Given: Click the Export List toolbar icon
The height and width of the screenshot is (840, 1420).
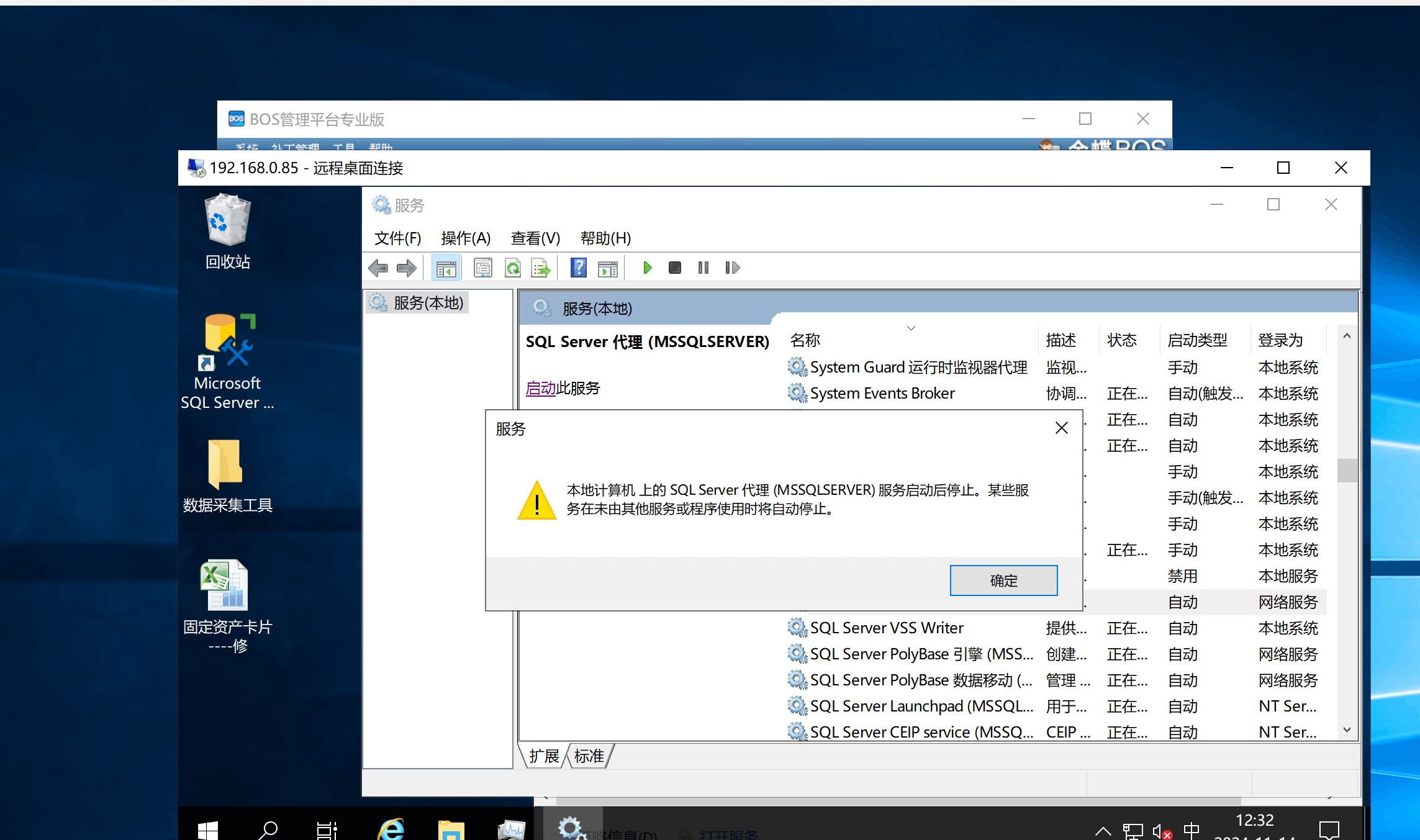Looking at the screenshot, I should pos(541,268).
